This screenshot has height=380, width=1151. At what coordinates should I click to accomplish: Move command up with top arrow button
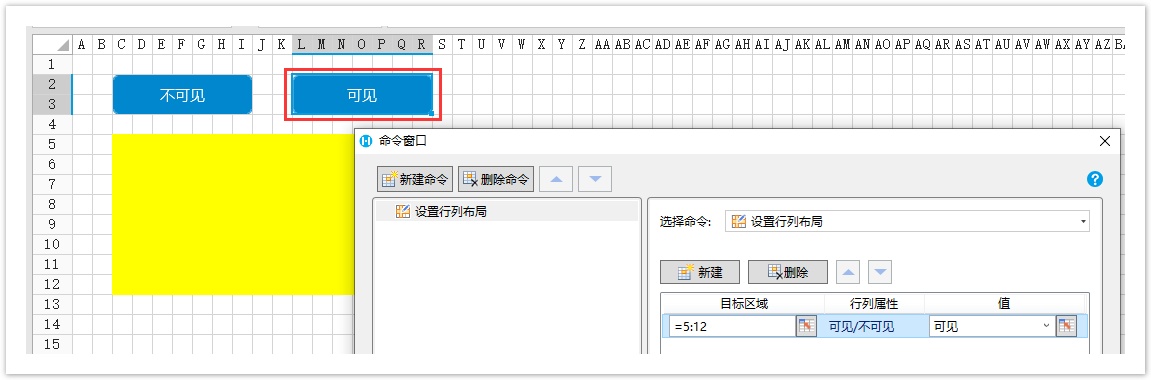click(556, 179)
